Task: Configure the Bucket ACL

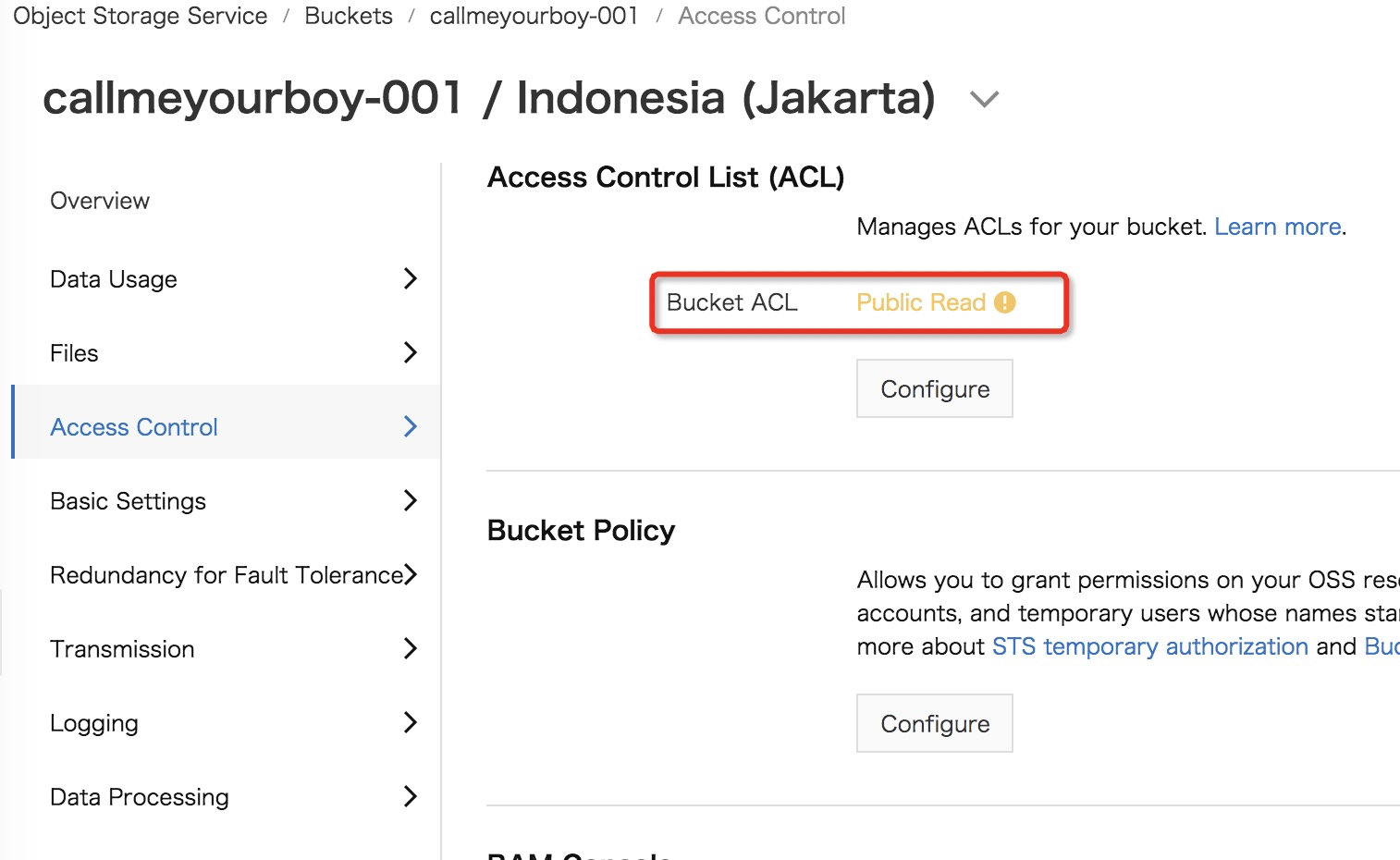Action: pos(934,389)
